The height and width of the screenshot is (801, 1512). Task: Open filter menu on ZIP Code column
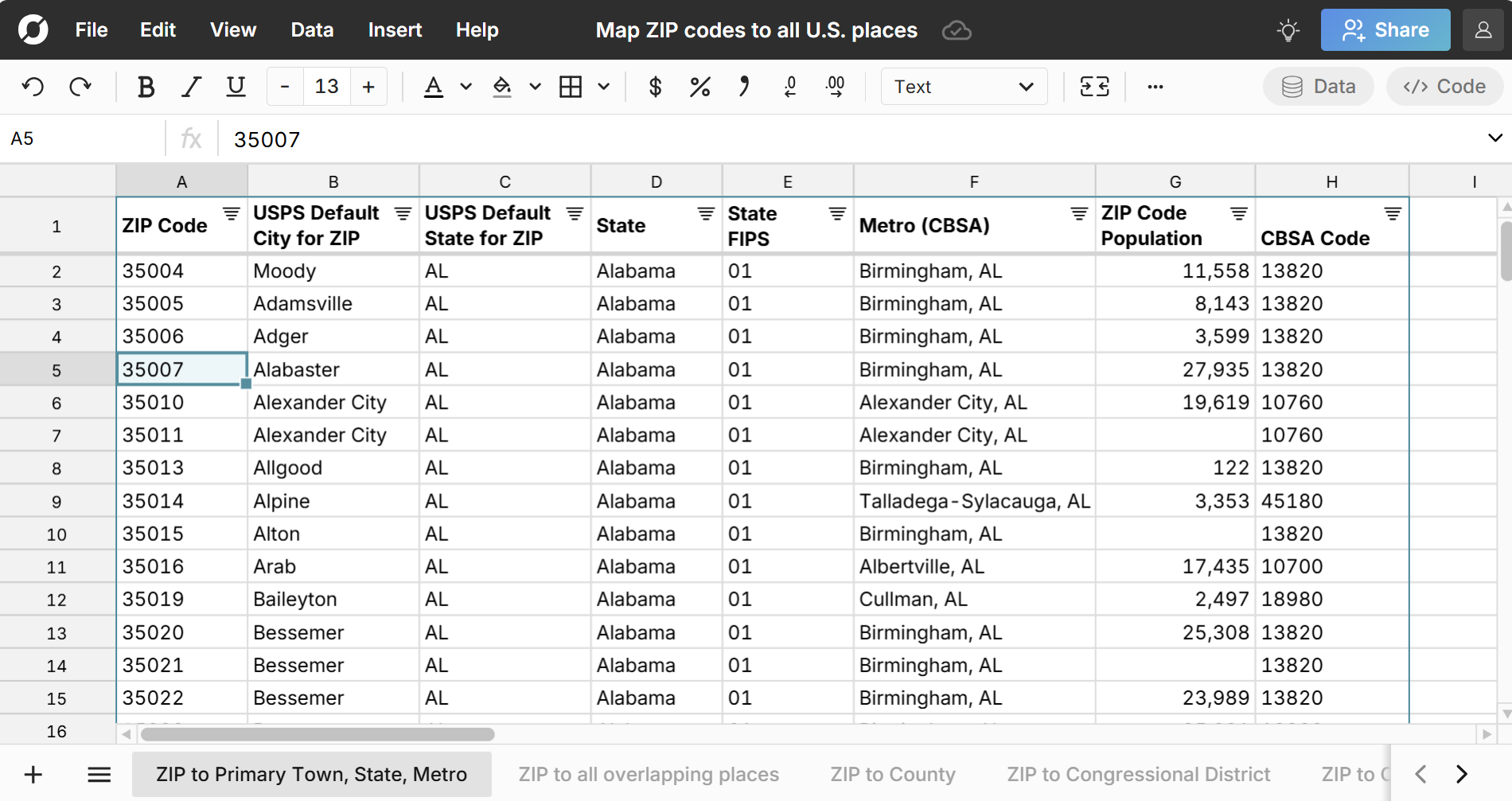231,214
